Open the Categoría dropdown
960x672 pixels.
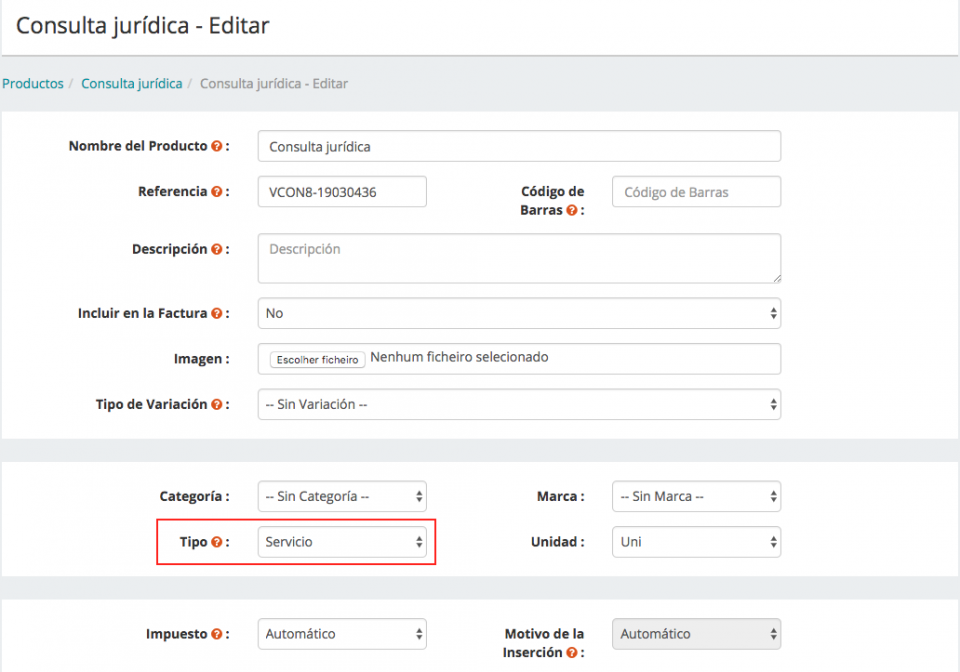(342, 496)
